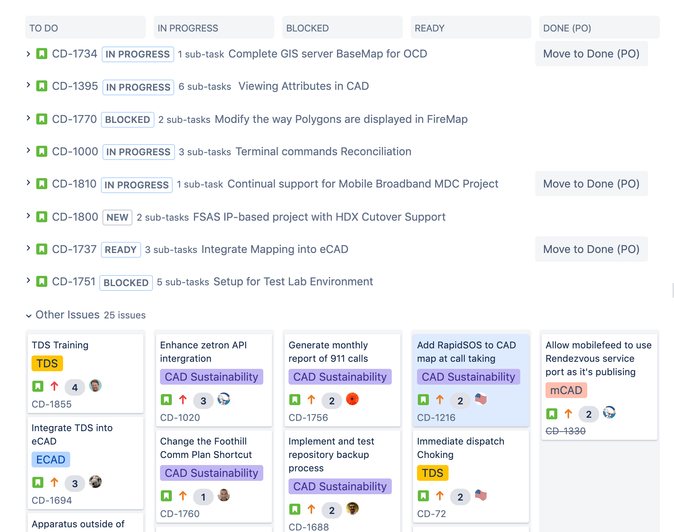
Task: Expand the CD-1734 swimlane chevron
Action: point(28,54)
